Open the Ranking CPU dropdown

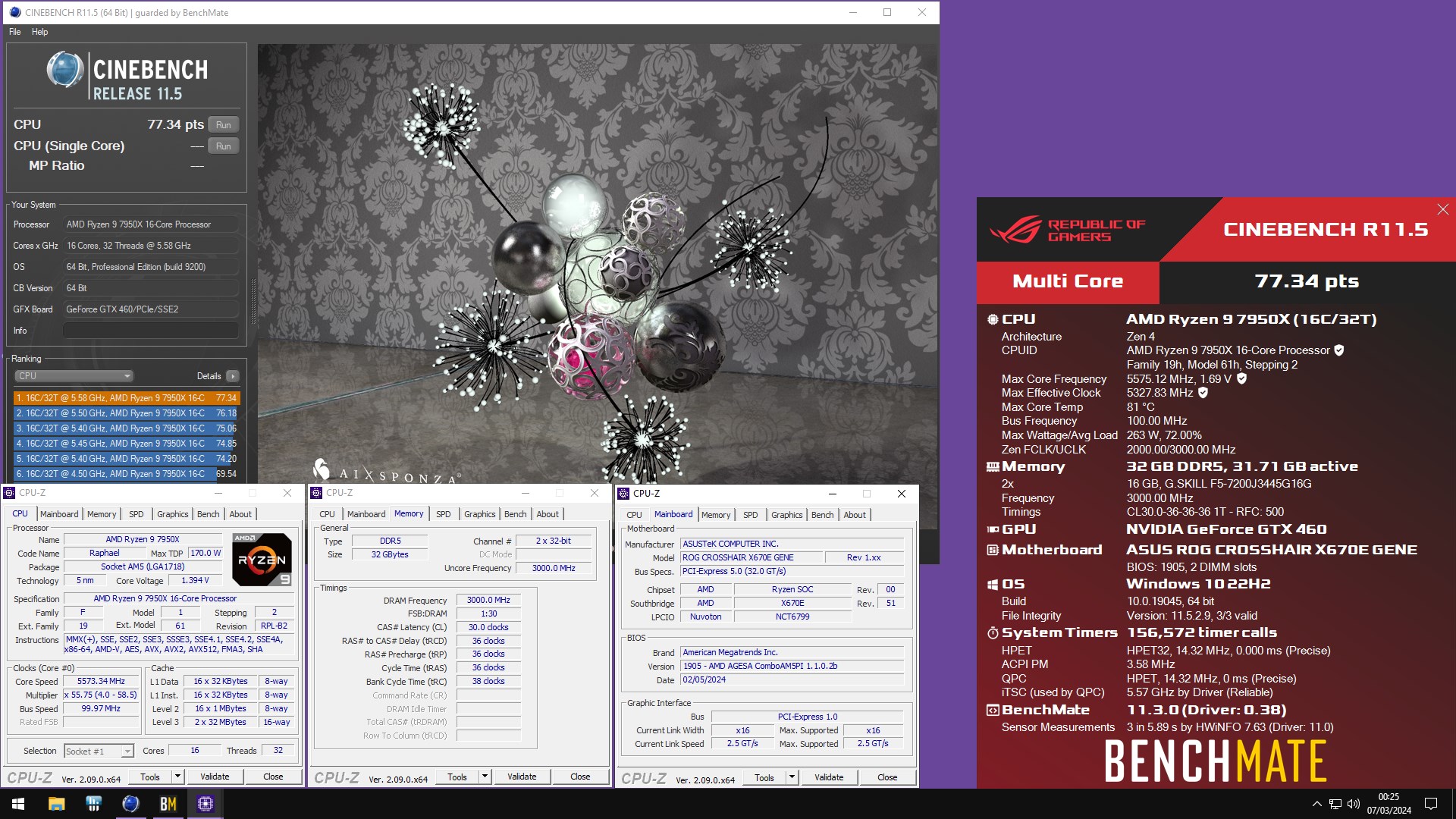click(x=74, y=376)
